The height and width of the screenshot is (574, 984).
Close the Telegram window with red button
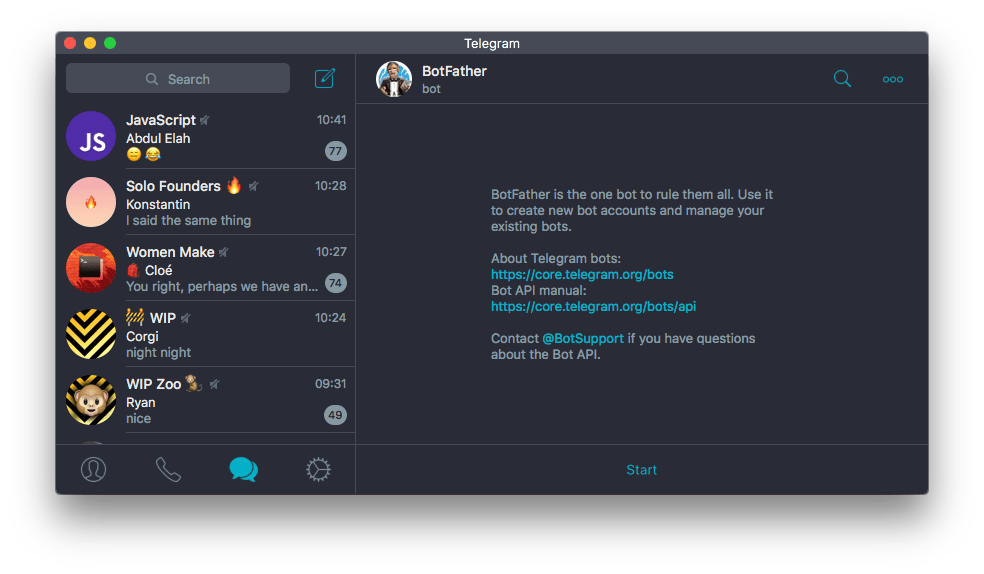pos(70,43)
